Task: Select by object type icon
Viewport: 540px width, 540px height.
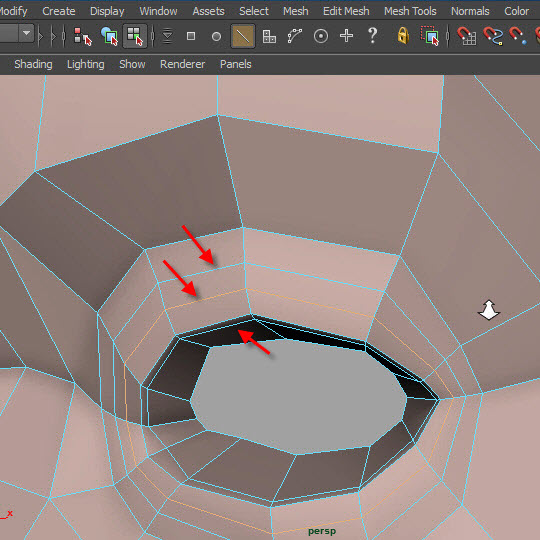Action: point(110,36)
